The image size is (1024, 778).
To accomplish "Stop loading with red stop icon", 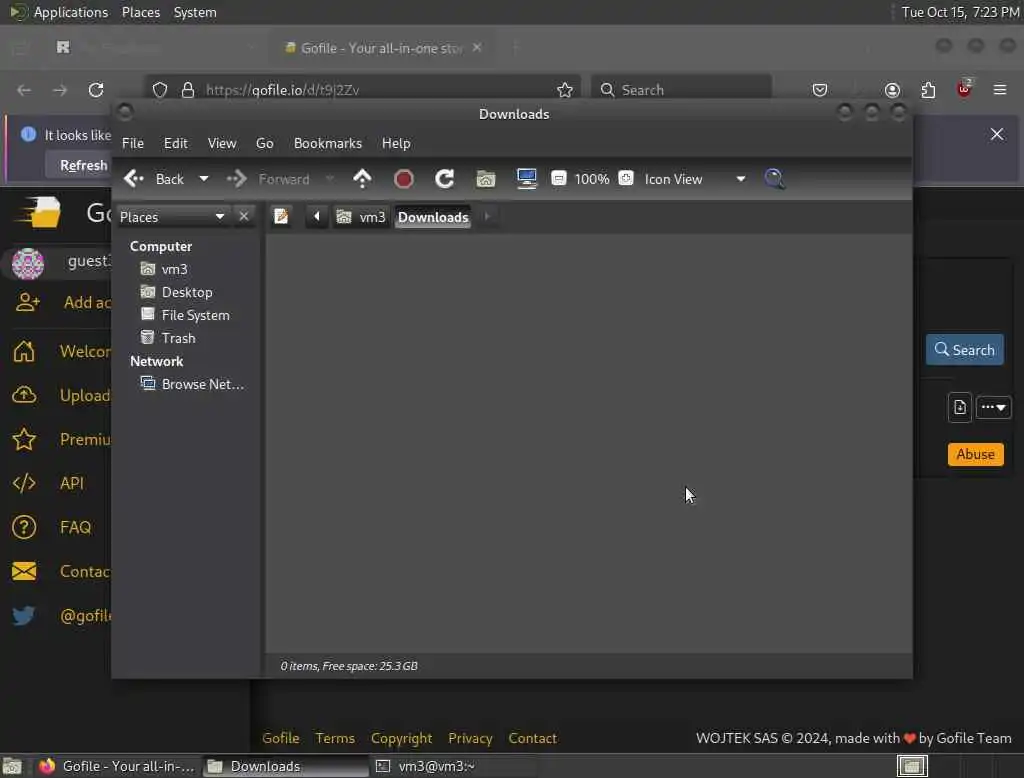I will click(404, 178).
